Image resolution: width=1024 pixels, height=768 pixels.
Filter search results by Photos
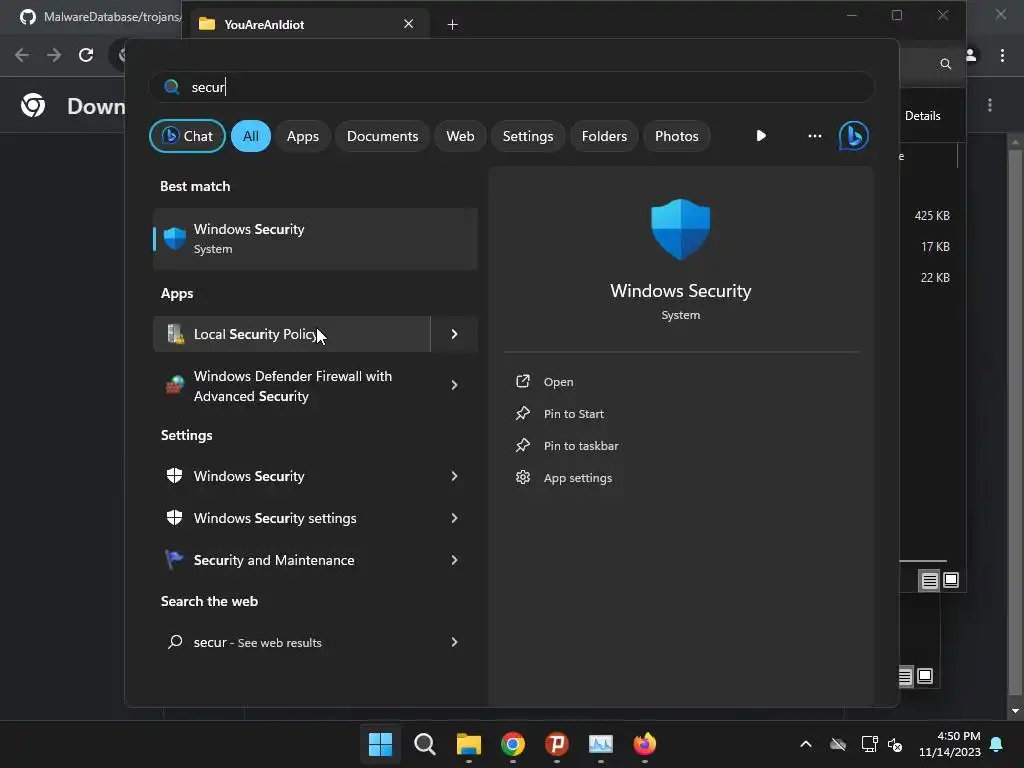tap(677, 136)
